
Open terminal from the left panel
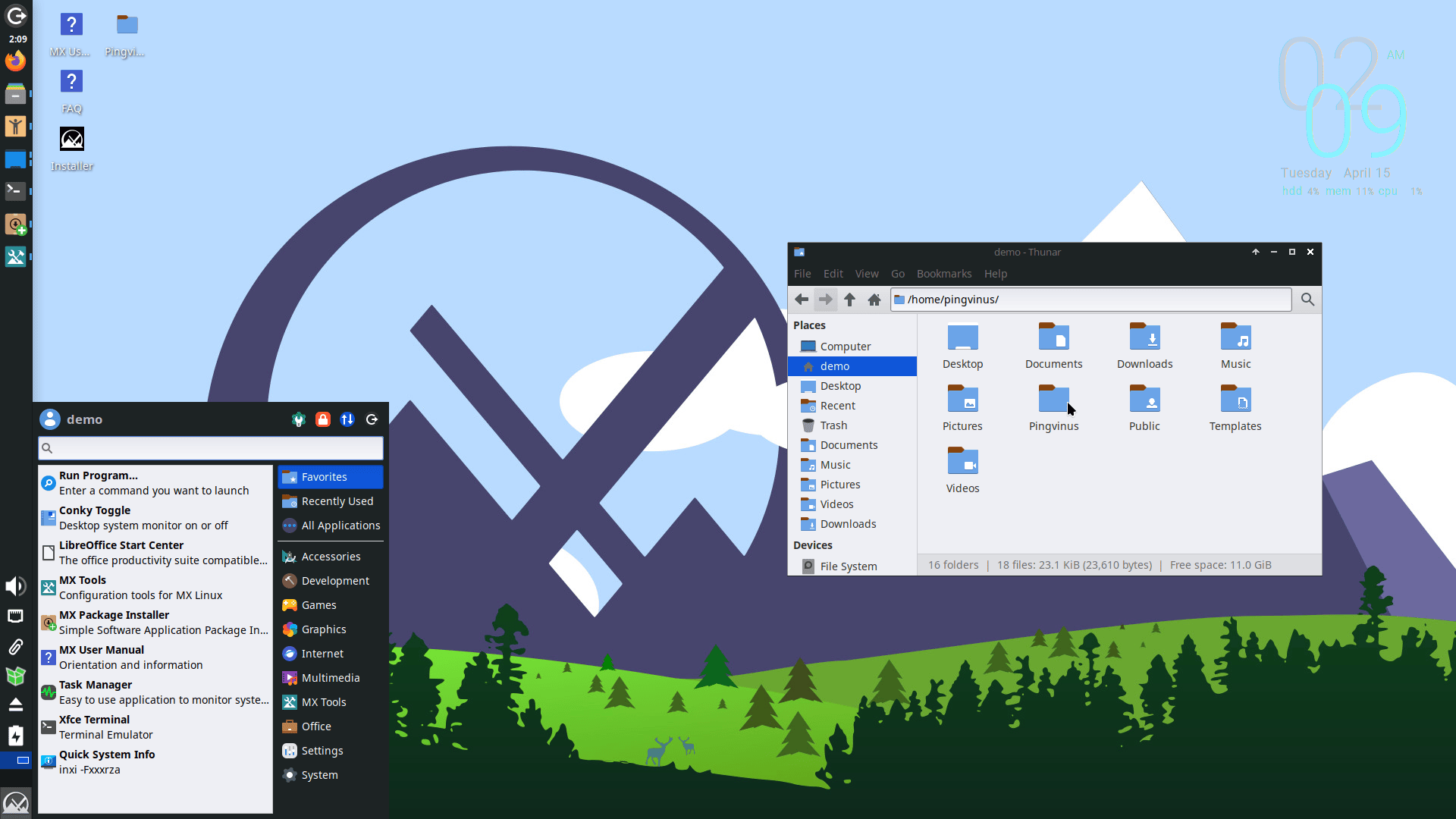coord(15,190)
